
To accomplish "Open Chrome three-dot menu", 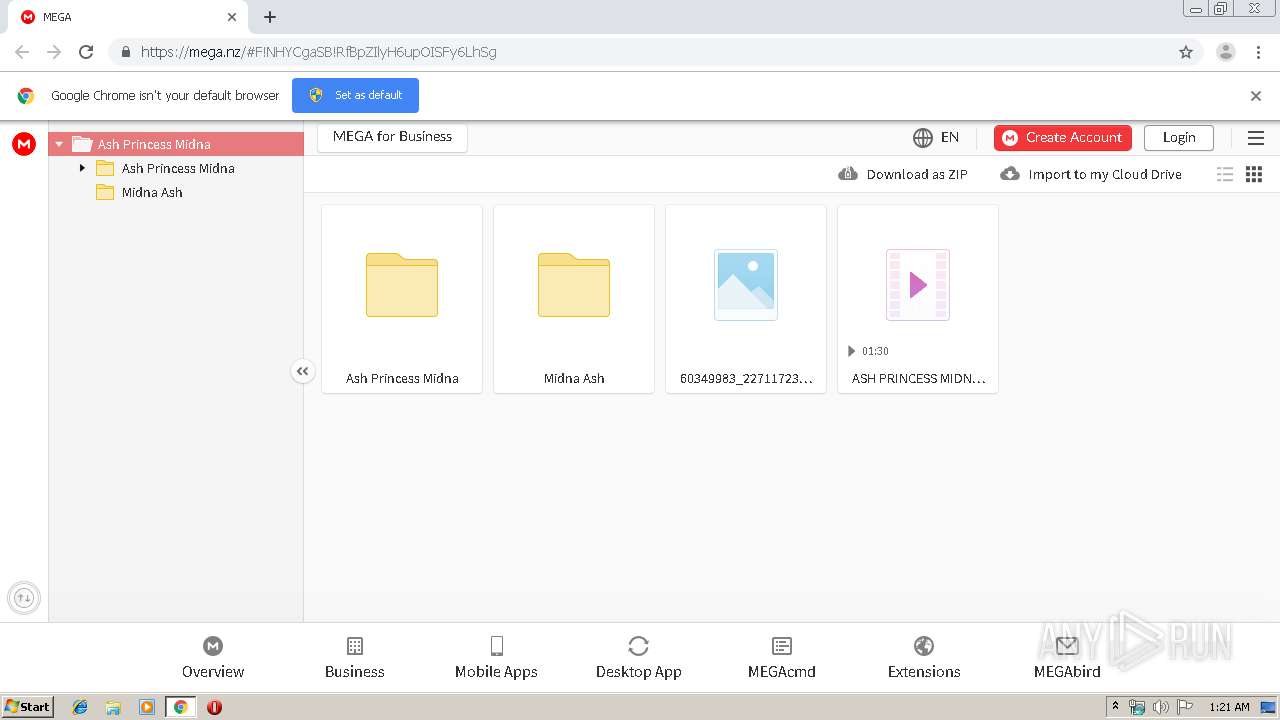I will point(1257,52).
